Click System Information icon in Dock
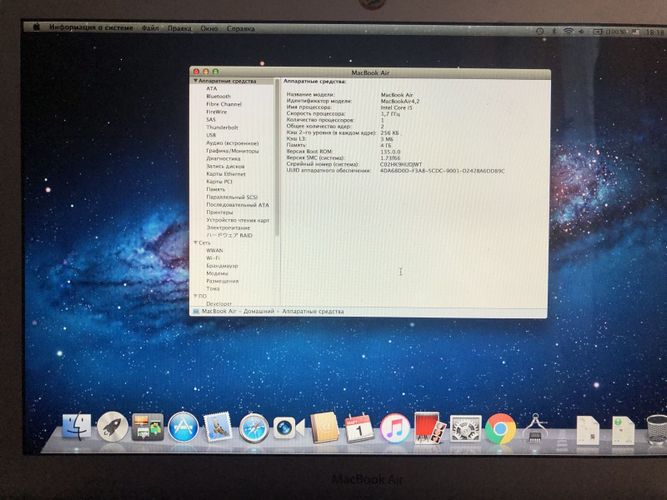 (534, 428)
